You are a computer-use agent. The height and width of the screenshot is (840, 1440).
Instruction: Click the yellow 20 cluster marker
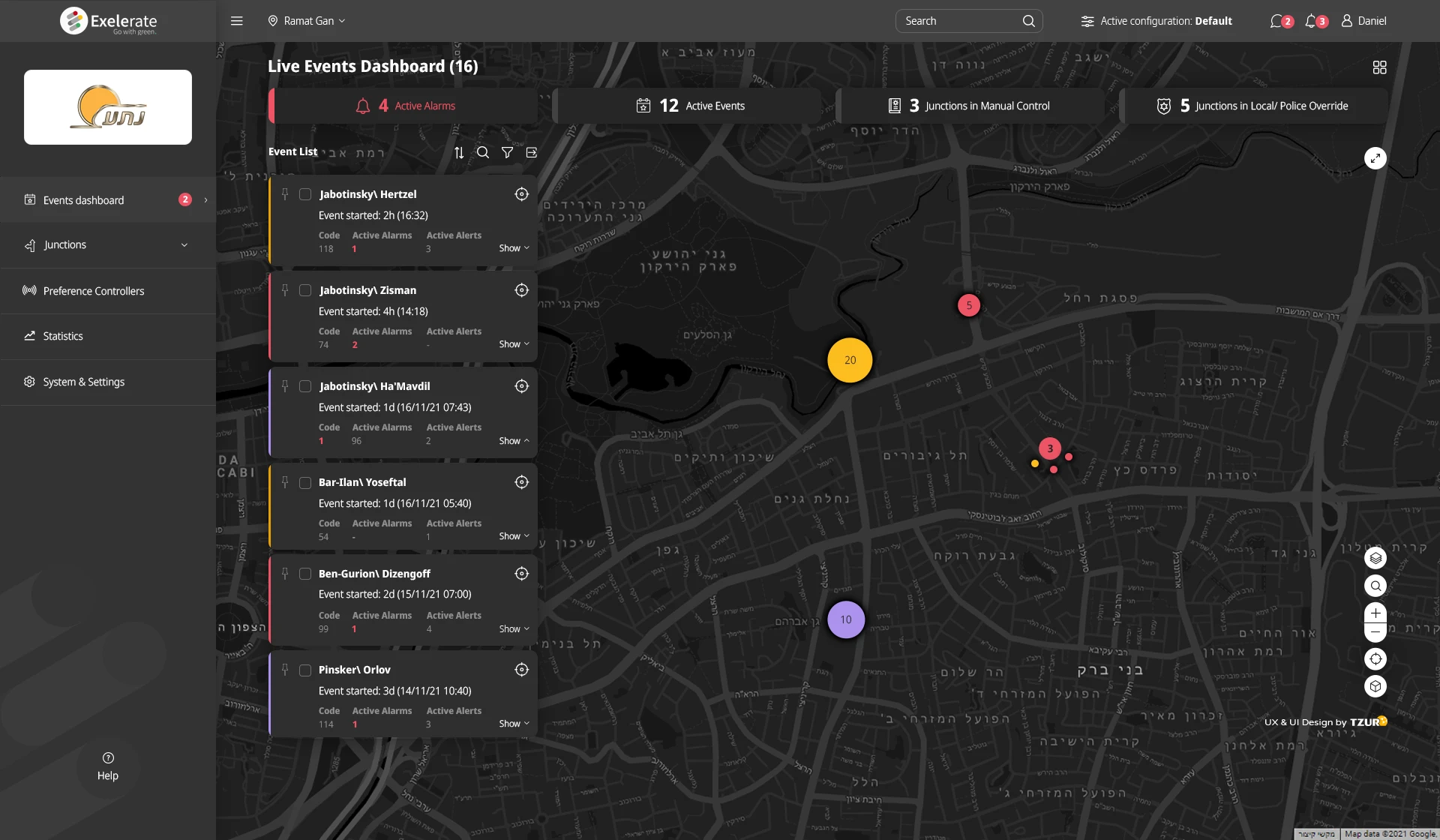850,360
